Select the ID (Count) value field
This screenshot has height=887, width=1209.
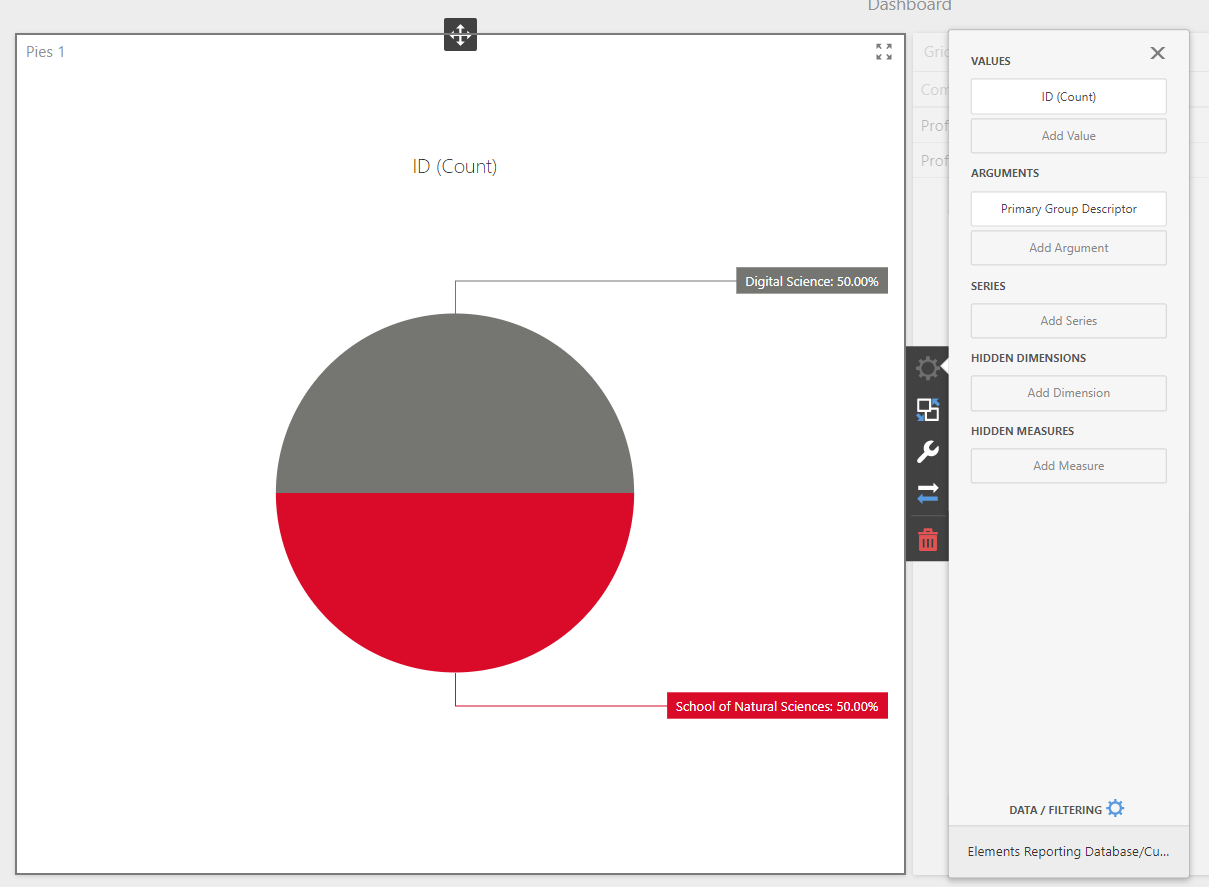[x=1068, y=97]
